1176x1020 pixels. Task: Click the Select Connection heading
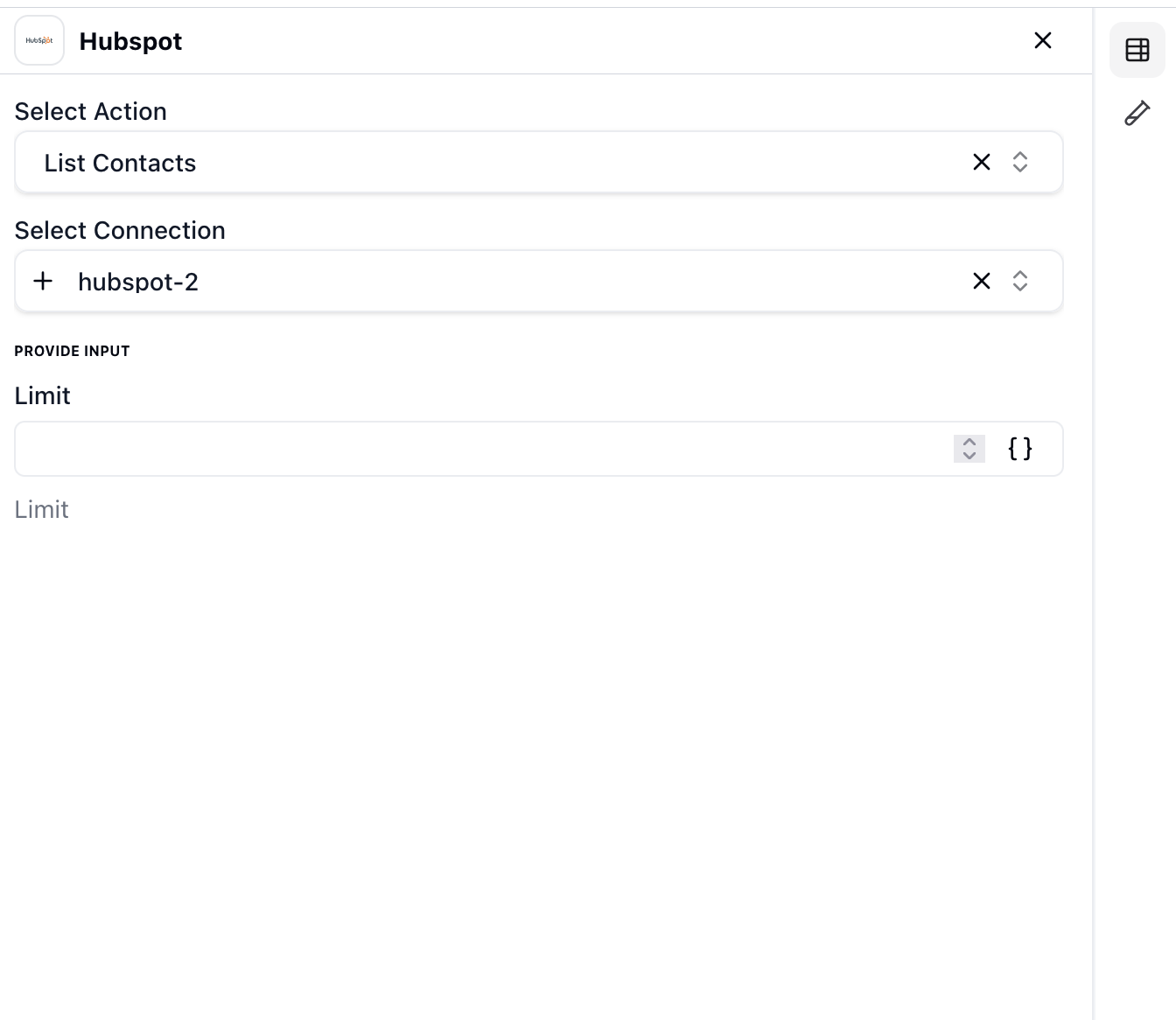[120, 230]
